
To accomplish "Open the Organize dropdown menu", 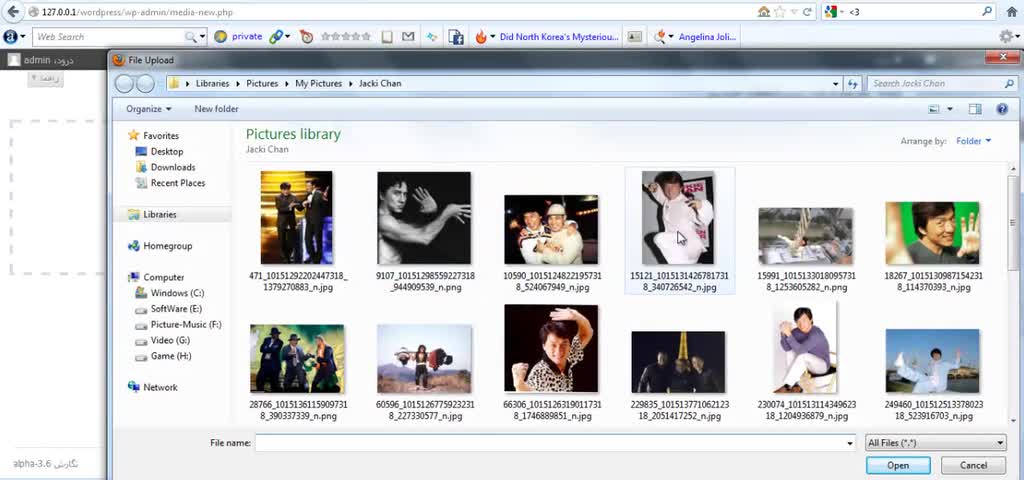I will click(x=149, y=109).
